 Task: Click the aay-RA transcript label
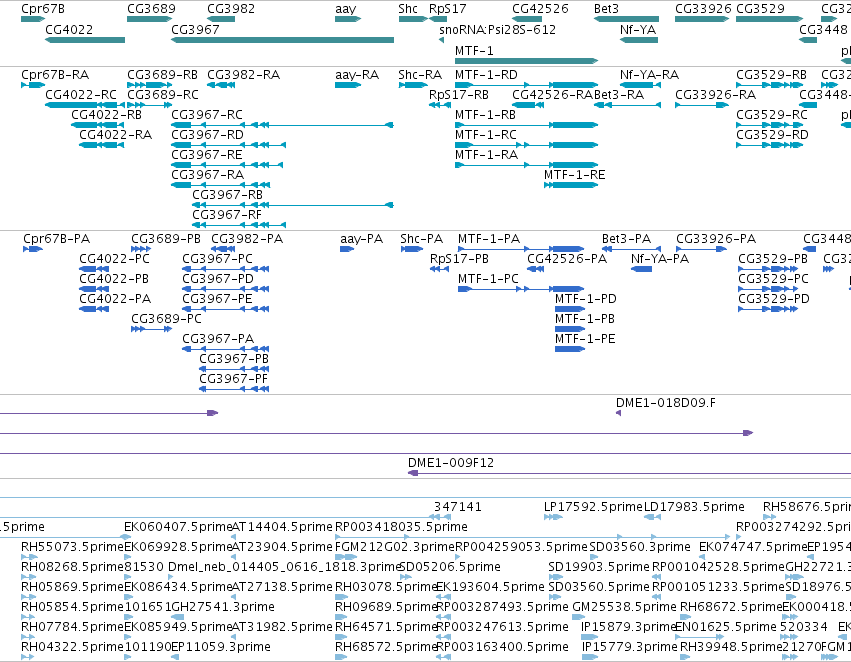pyautogui.click(x=357, y=74)
